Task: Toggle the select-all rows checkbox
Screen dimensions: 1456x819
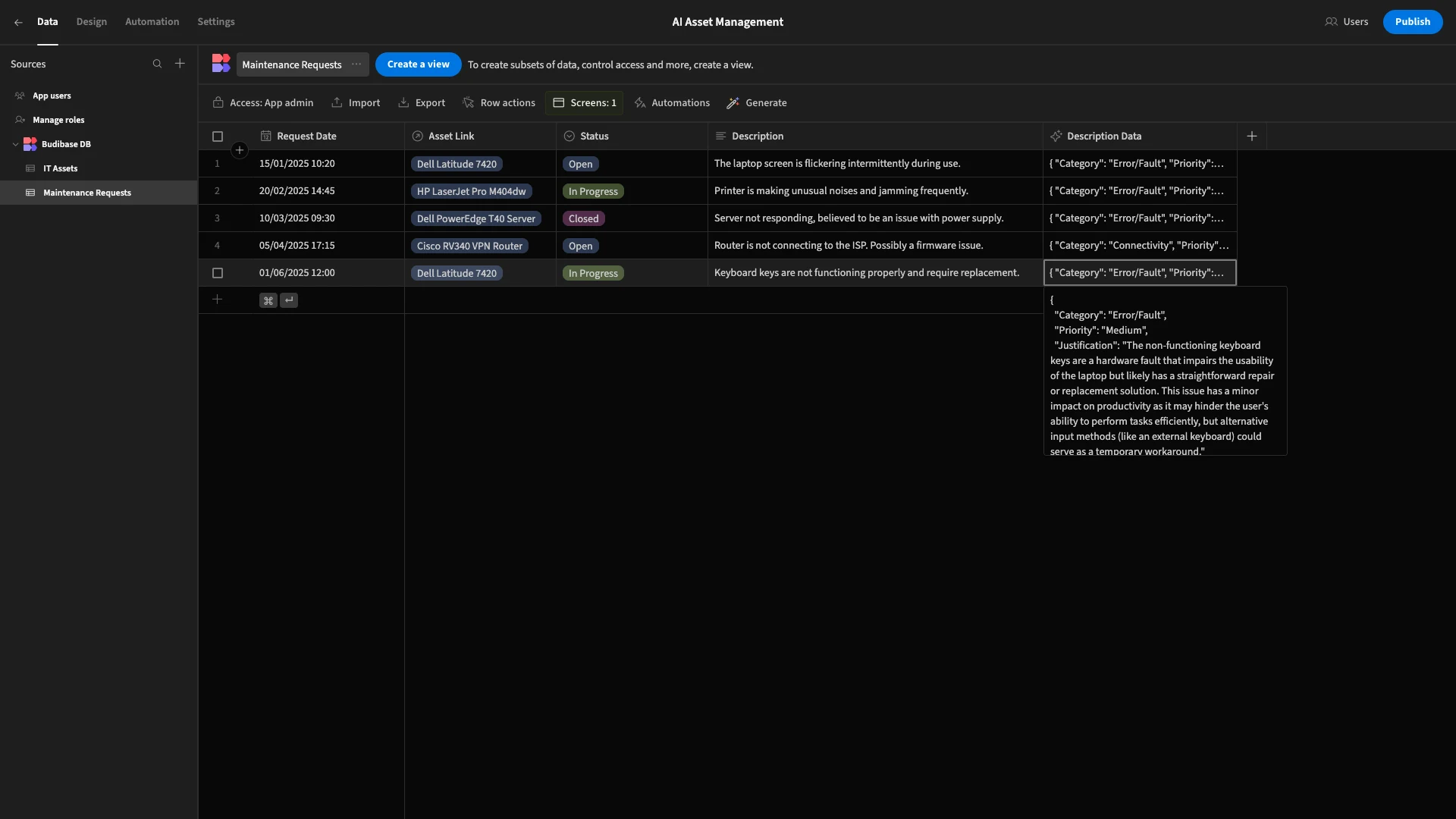Action: [x=218, y=136]
